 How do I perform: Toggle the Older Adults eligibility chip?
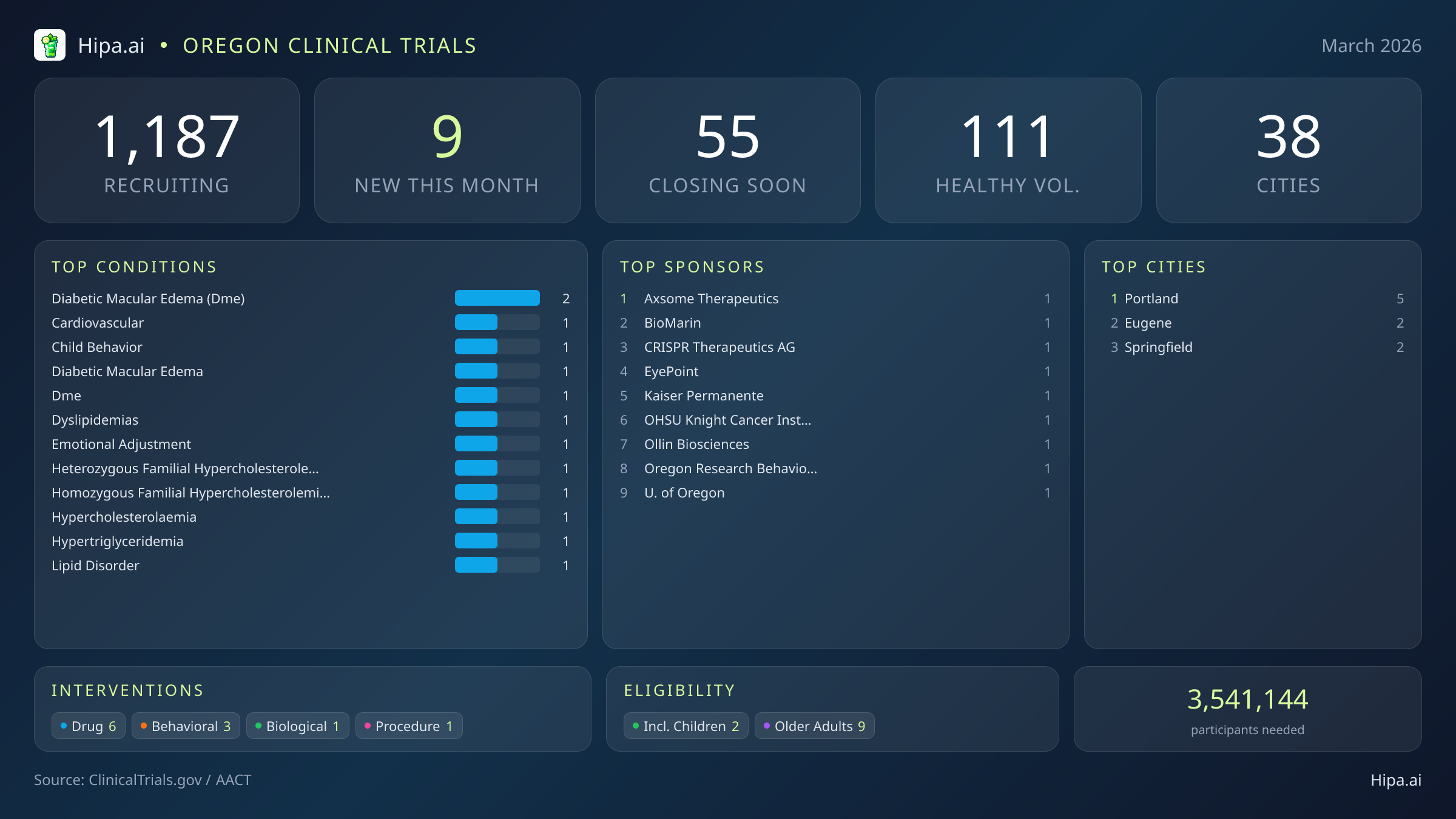[814, 725]
